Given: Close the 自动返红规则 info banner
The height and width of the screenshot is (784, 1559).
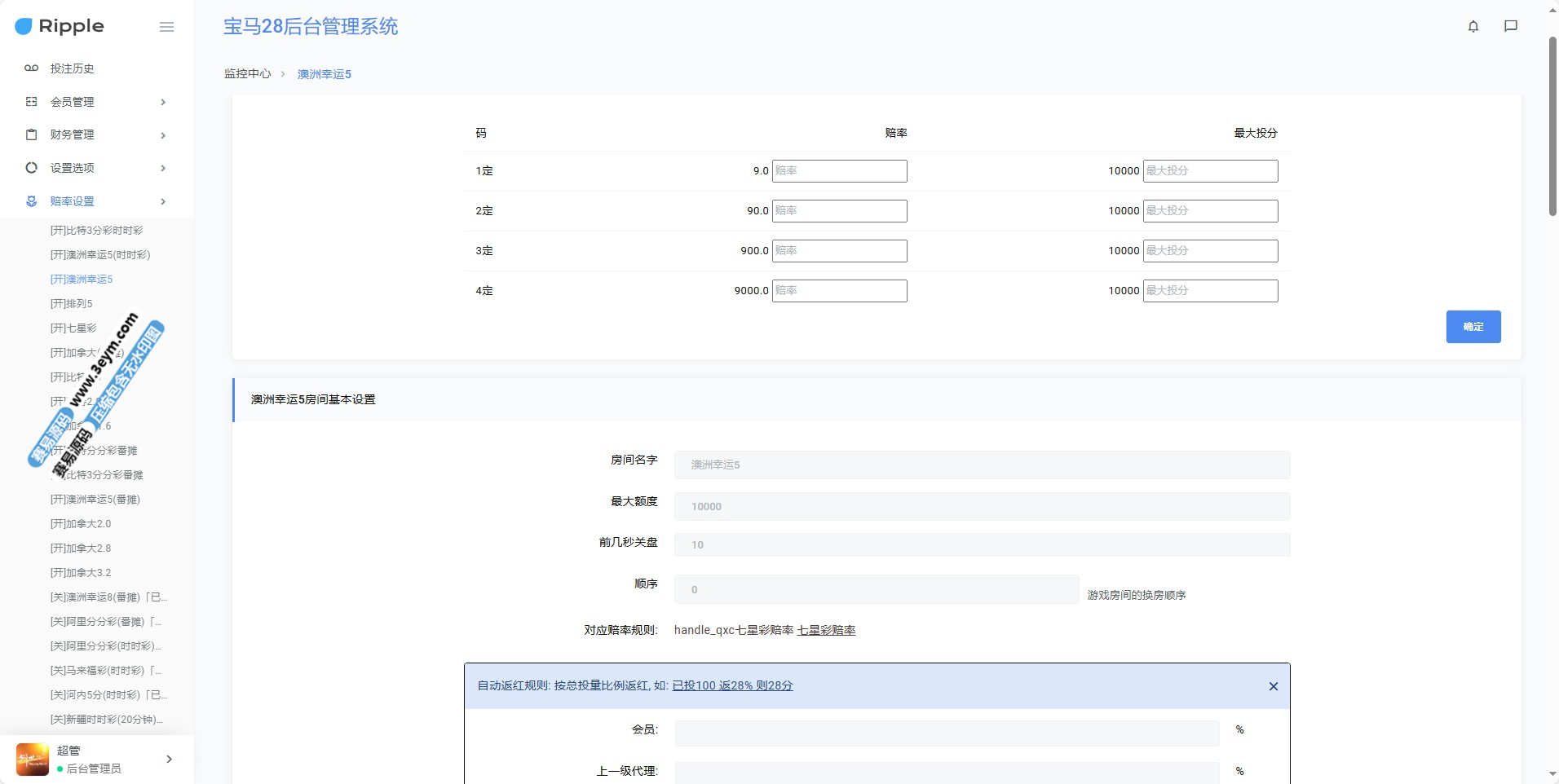Looking at the screenshot, I should pos(1273,686).
